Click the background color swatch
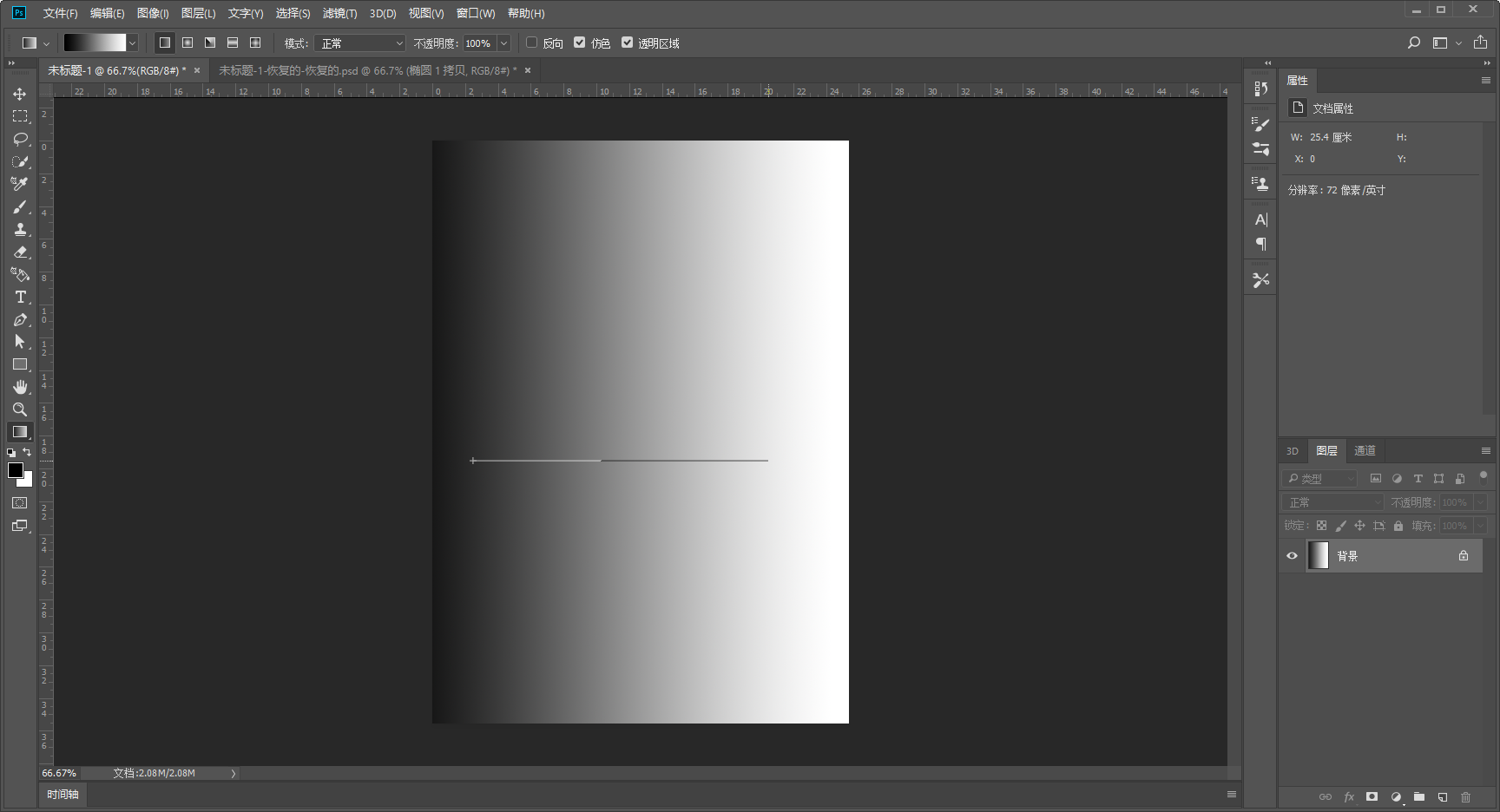 coord(27,480)
